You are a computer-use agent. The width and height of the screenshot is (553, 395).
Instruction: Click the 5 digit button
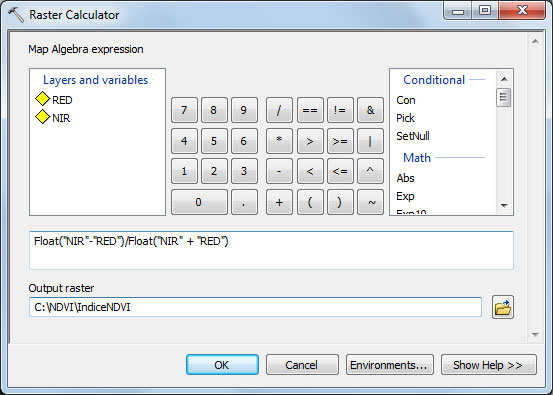pos(214,141)
